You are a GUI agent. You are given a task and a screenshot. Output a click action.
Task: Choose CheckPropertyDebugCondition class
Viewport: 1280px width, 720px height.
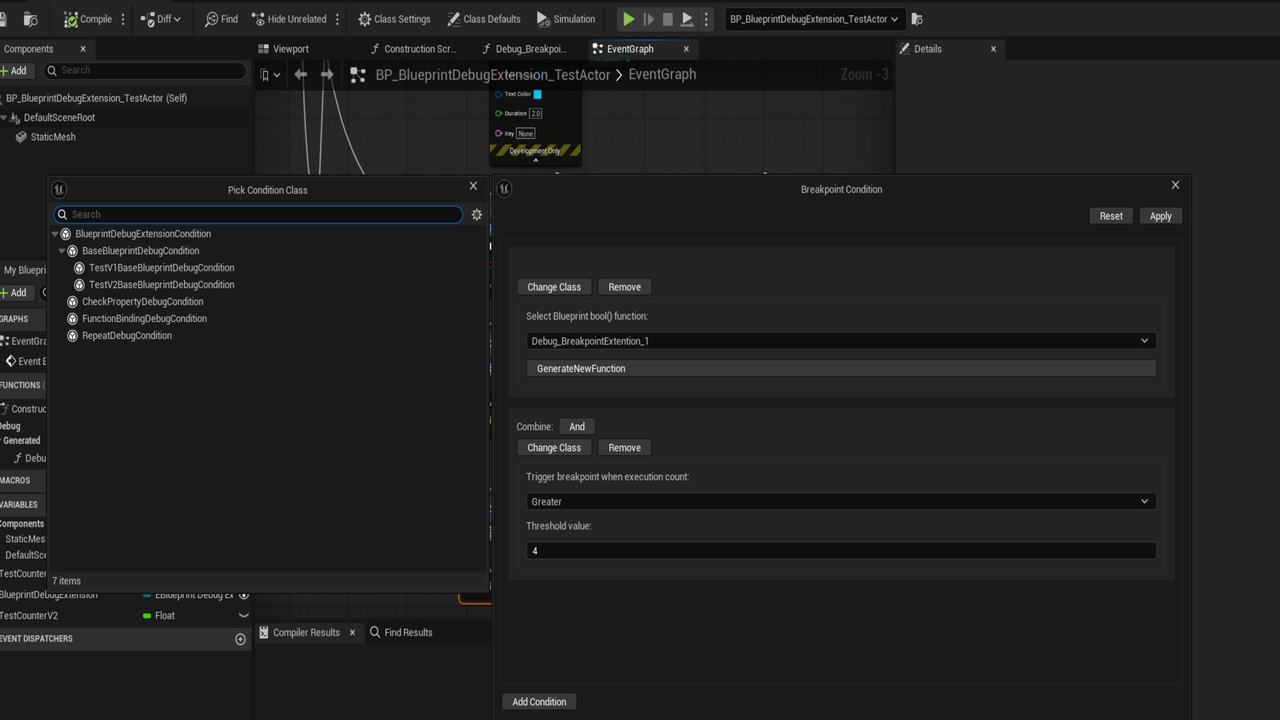[x=142, y=302]
